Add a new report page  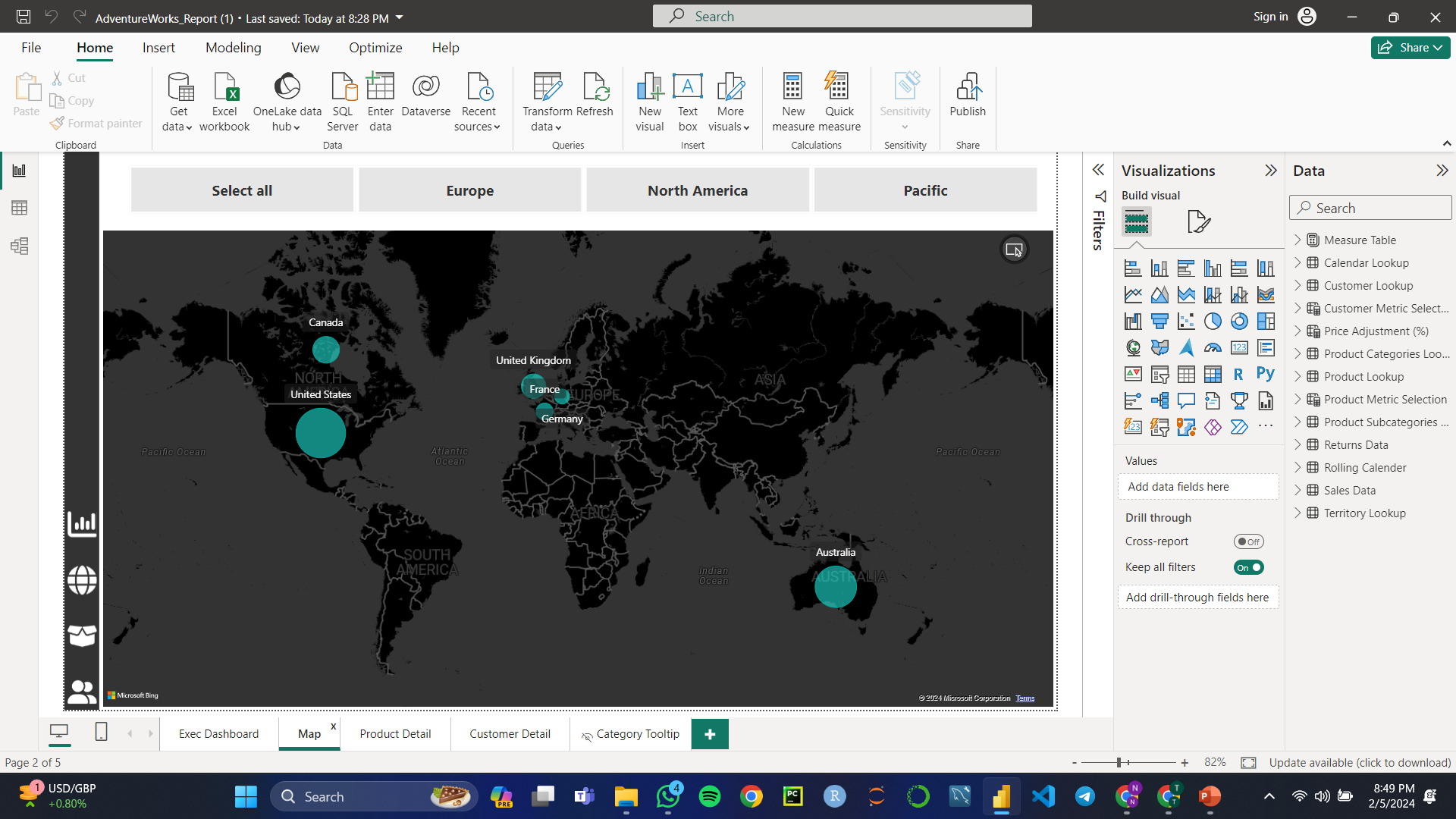[x=710, y=734]
